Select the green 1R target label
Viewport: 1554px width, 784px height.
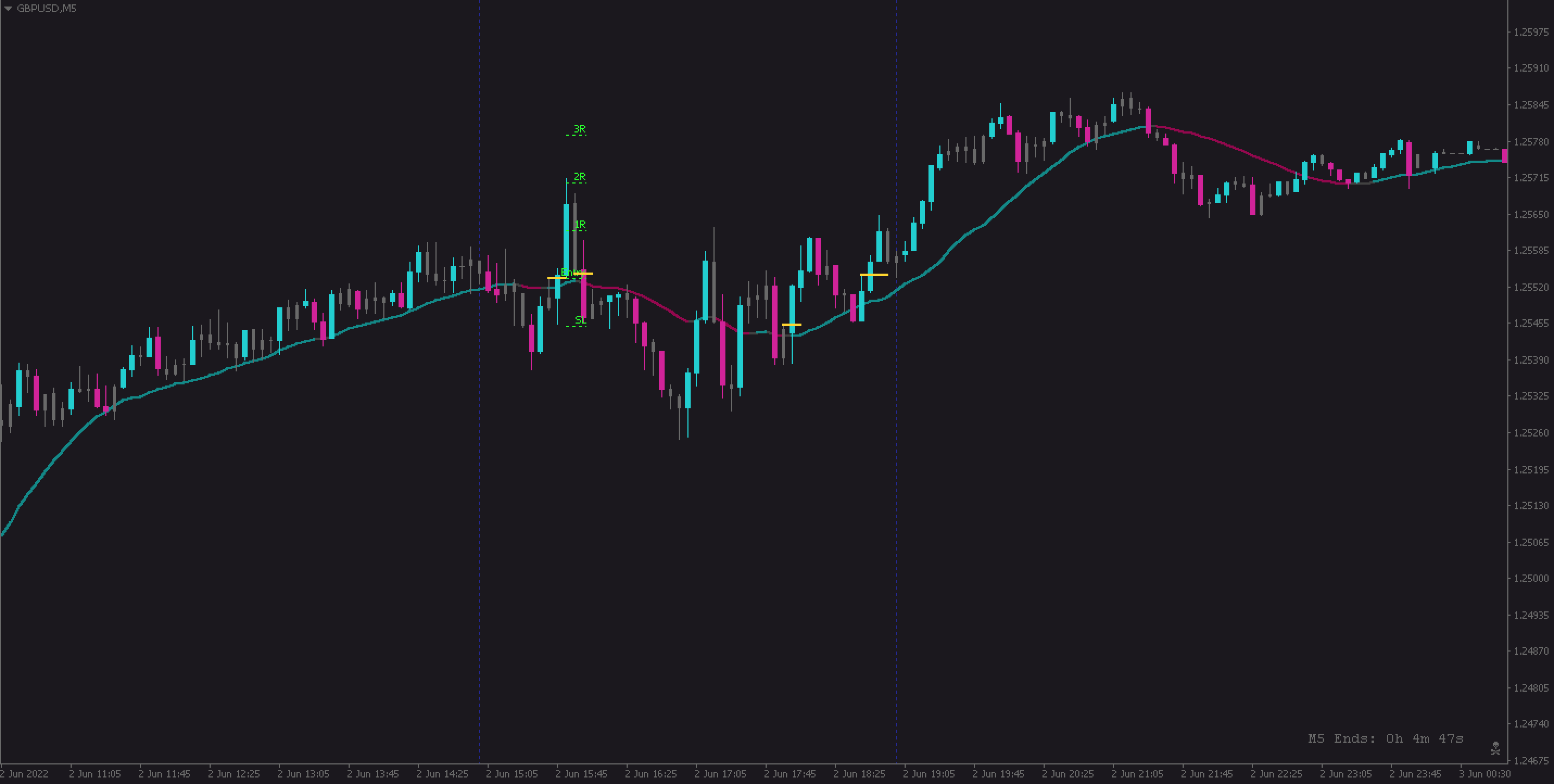579,225
